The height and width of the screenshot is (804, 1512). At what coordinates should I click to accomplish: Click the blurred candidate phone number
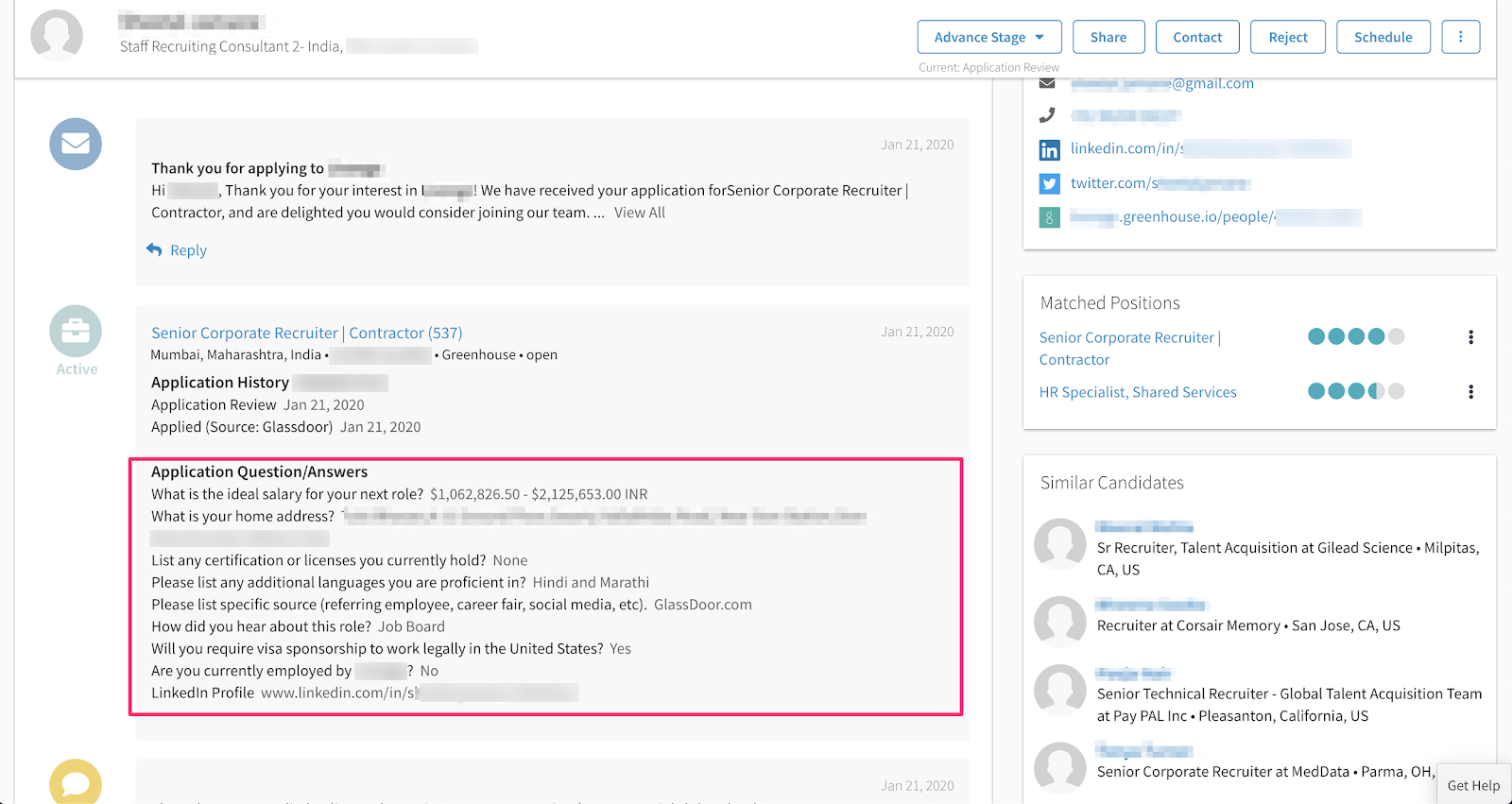(x=1125, y=115)
